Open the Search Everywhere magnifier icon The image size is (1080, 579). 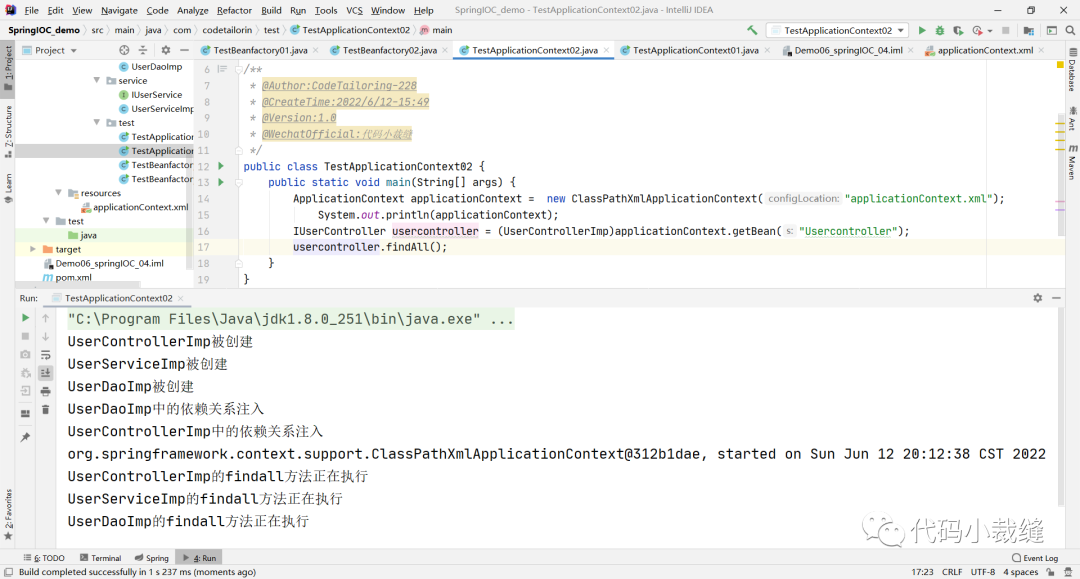pos(1070,30)
